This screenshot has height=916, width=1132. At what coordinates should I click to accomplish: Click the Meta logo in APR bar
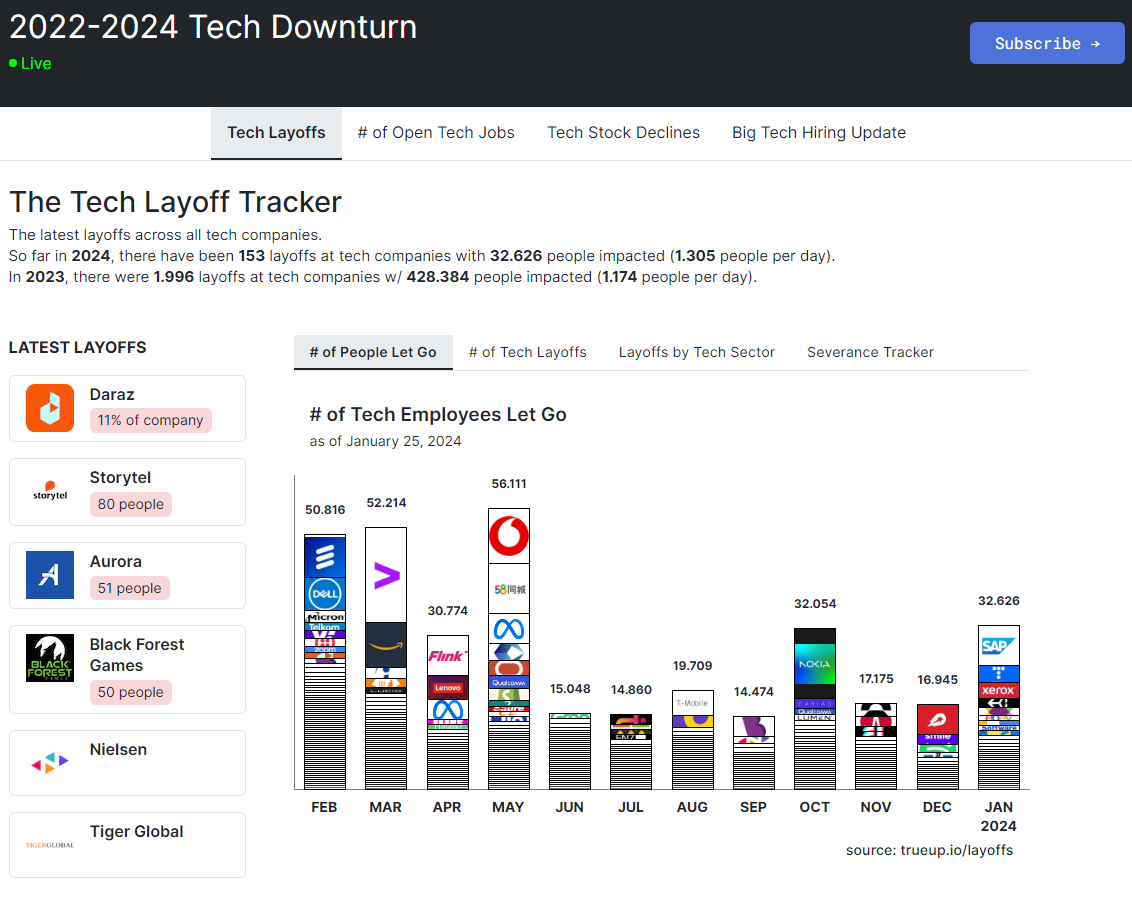coord(448,710)
